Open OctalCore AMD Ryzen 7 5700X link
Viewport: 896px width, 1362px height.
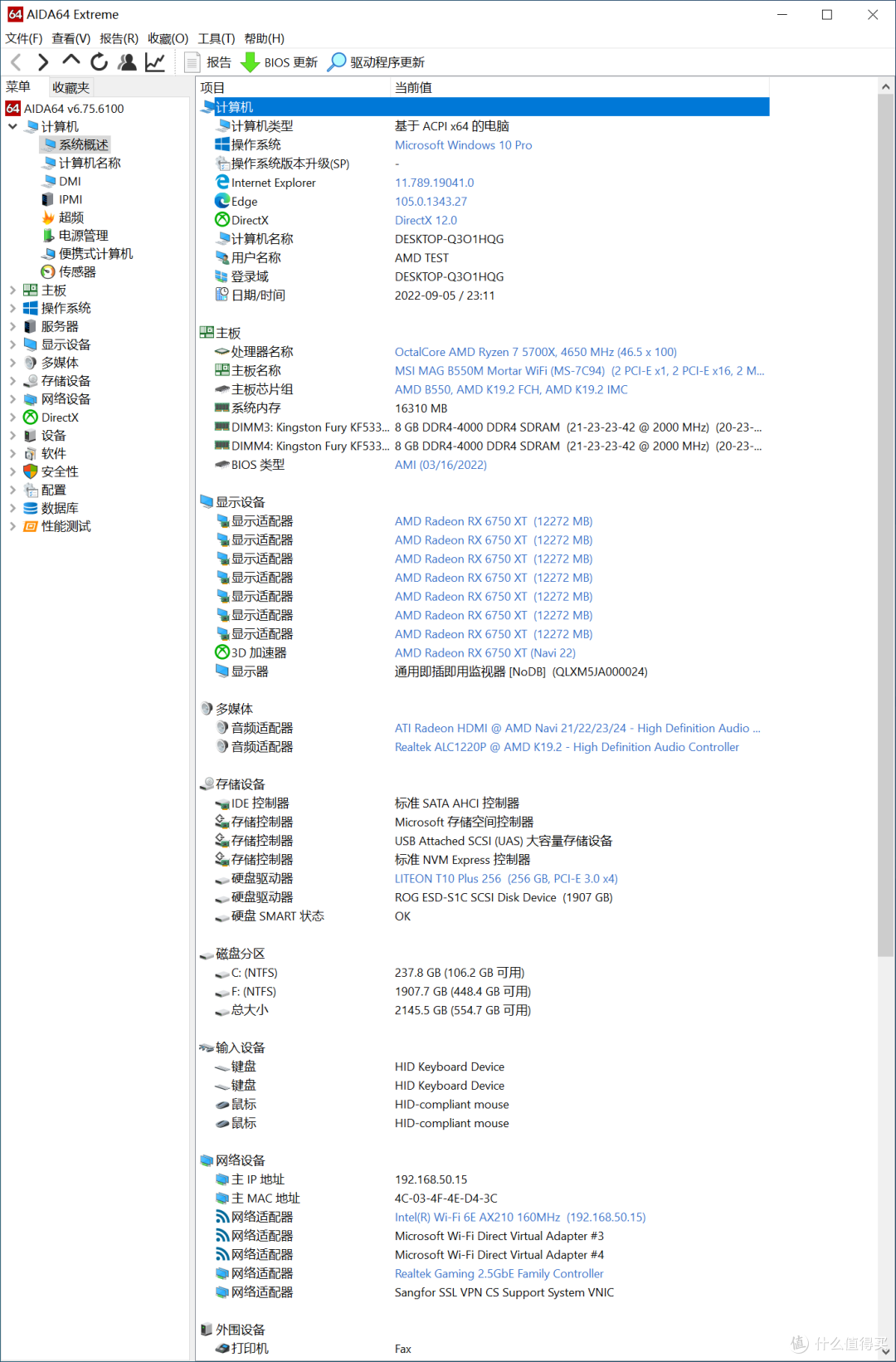click(535, 352)
